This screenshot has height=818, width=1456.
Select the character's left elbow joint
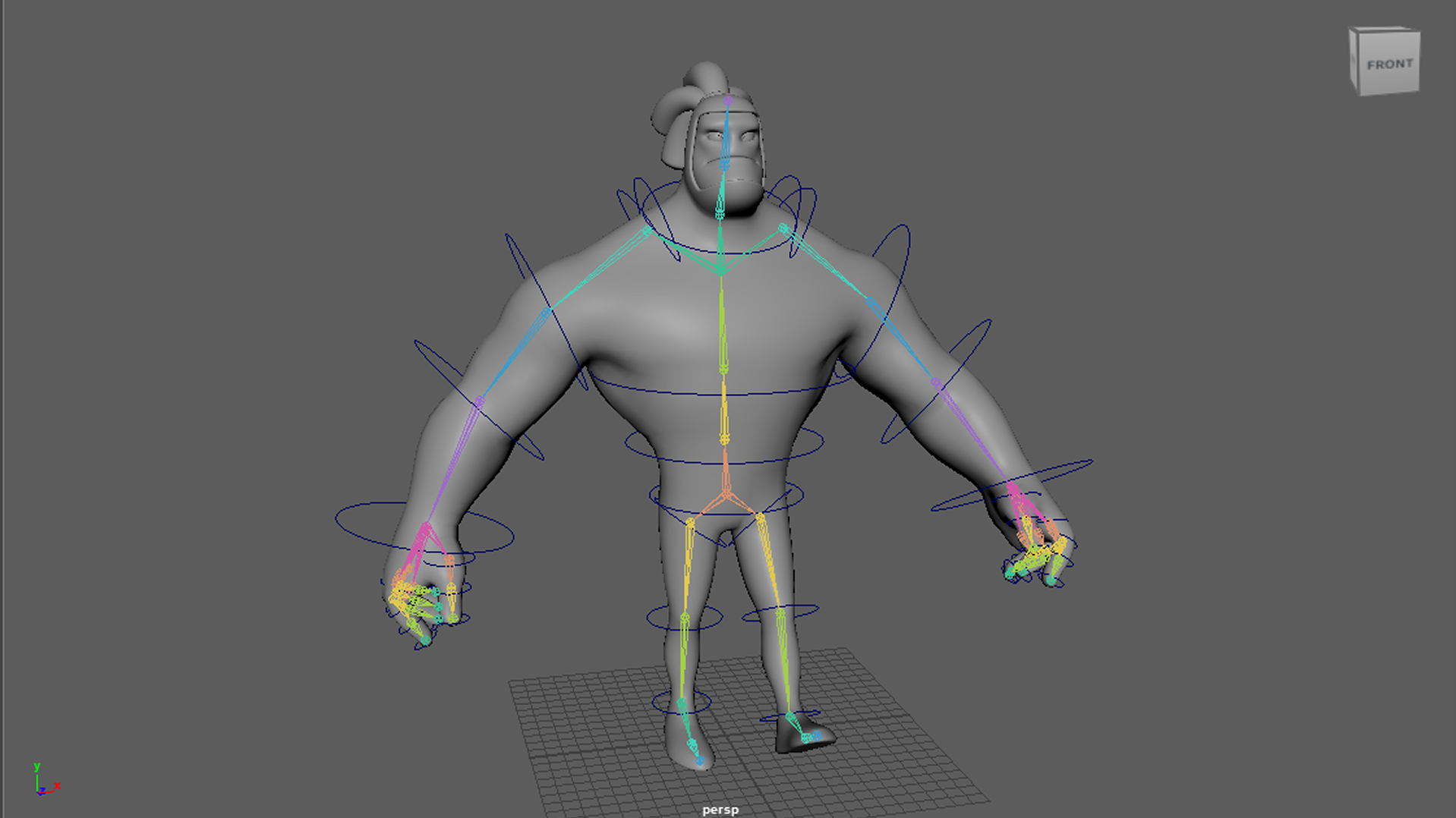click(x=936, y=383)
